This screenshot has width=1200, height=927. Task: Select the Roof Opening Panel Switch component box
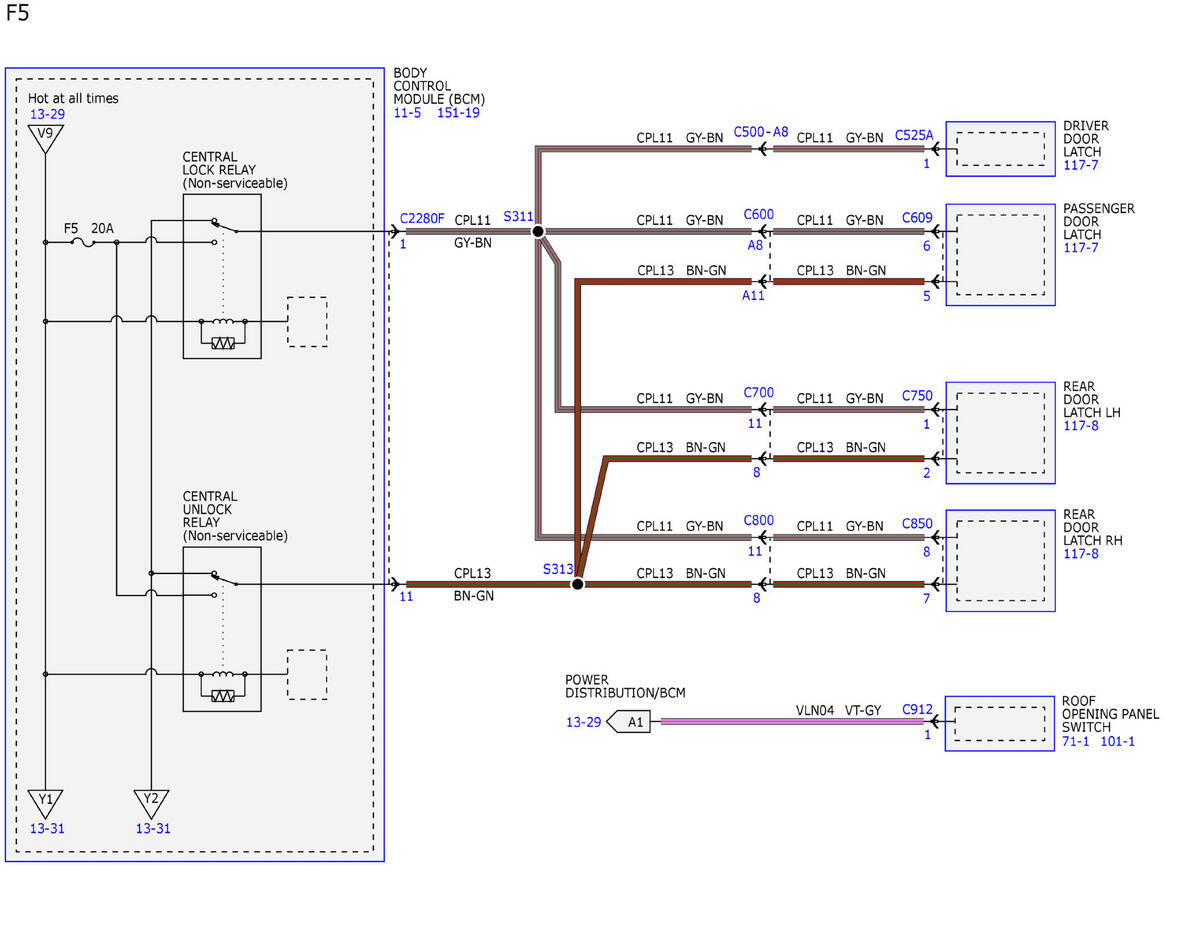pos(1000,723)
